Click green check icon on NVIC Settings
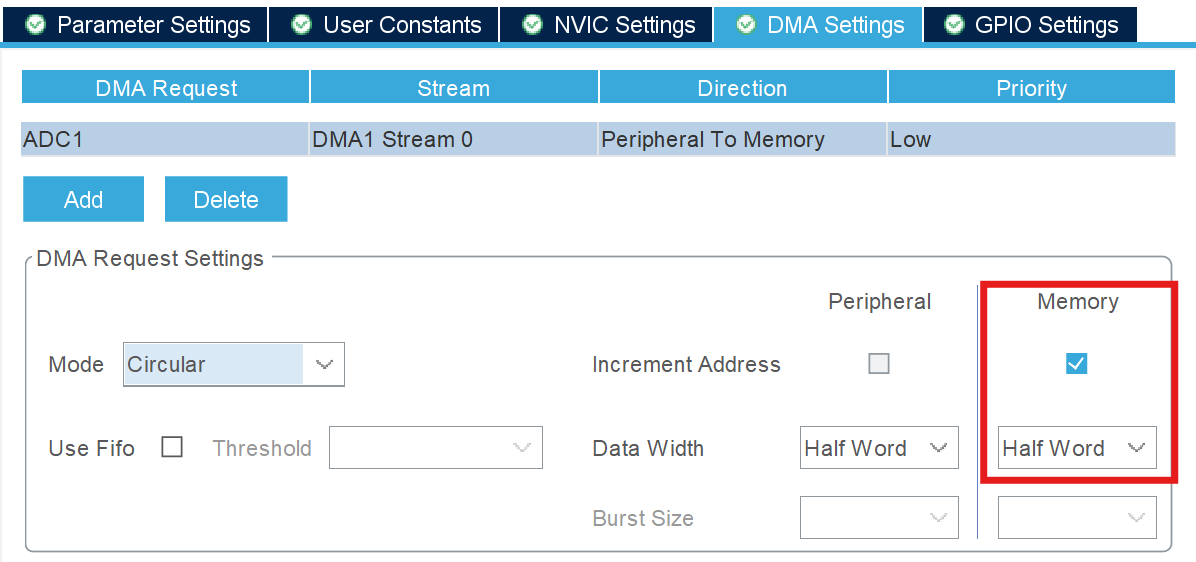1196x562 pixels. click(532, 24)
